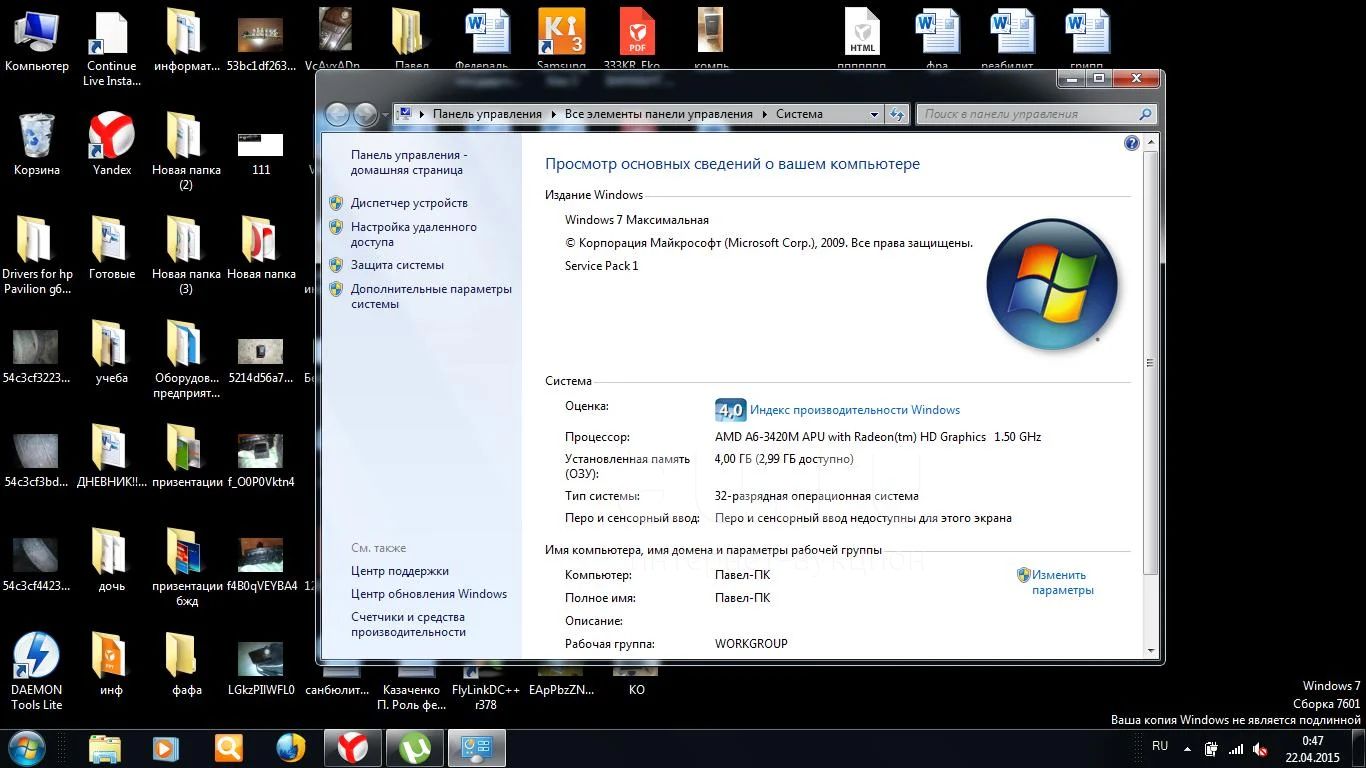Open the help question mark icon

point(1131,143)
